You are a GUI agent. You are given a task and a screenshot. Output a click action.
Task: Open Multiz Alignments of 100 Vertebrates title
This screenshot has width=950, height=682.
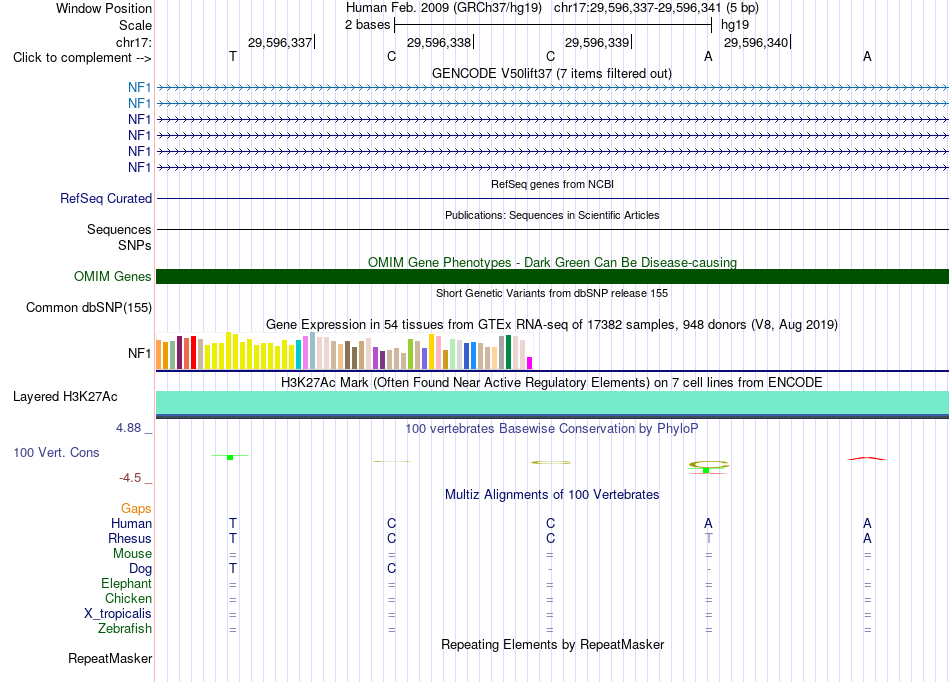click(x=552, y=495)
